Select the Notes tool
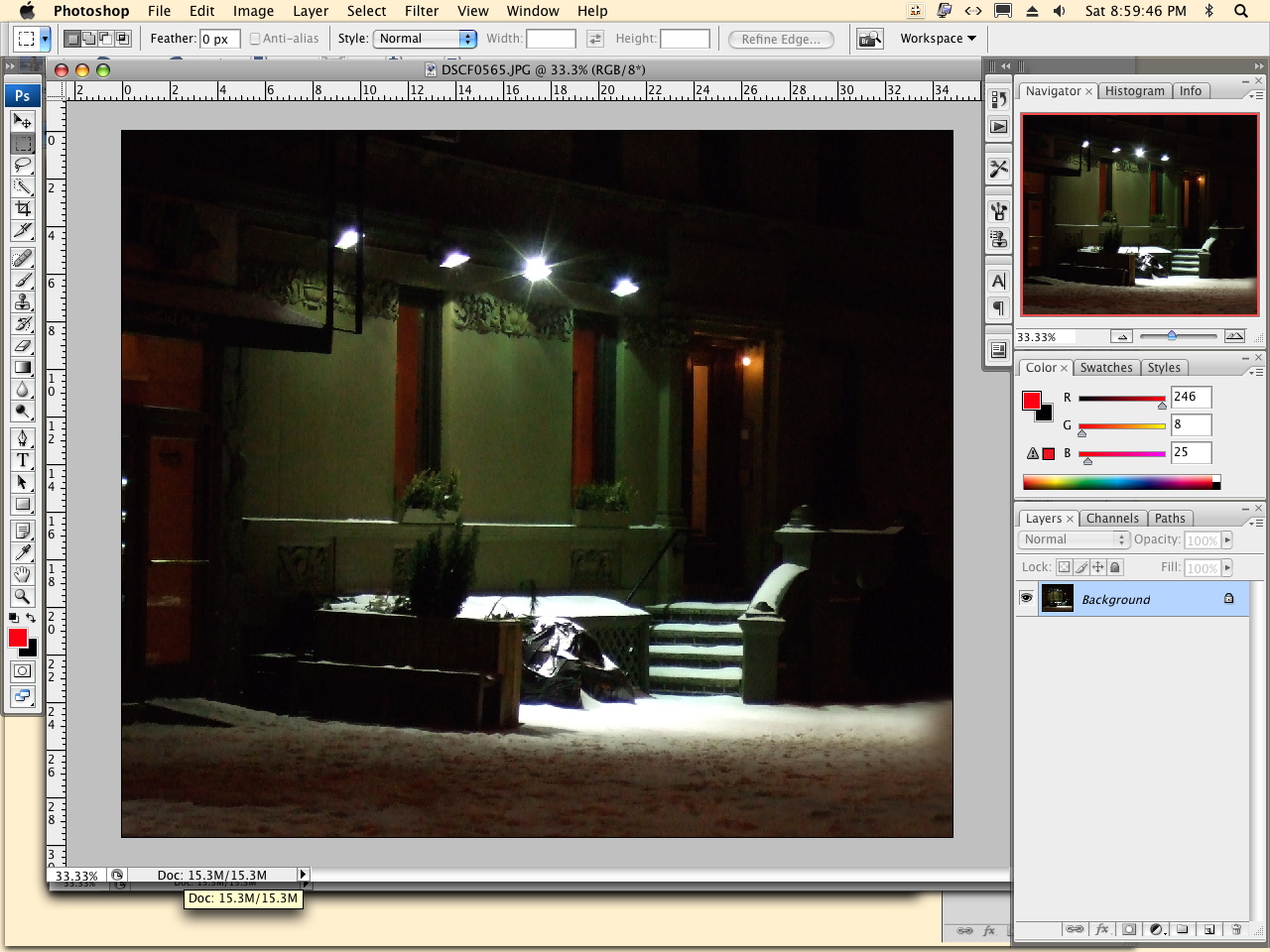The width and height of the screenshot is (1270, 952). [x=22, y=532]
